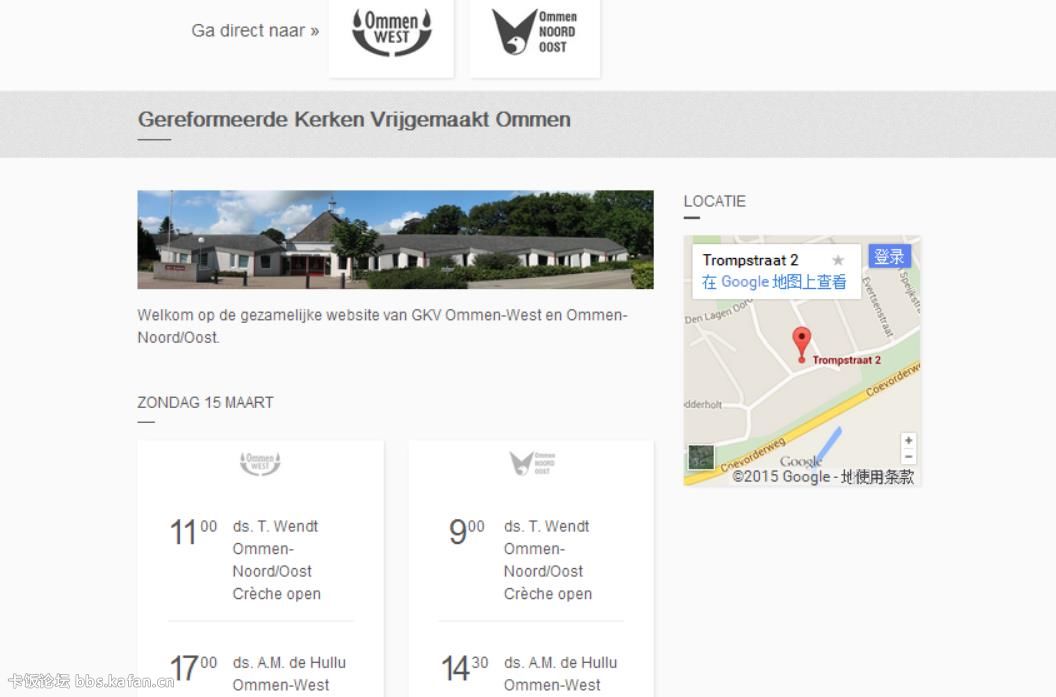
Task: Switch map to satellite view thumbnail
Action: click(701, 458)
